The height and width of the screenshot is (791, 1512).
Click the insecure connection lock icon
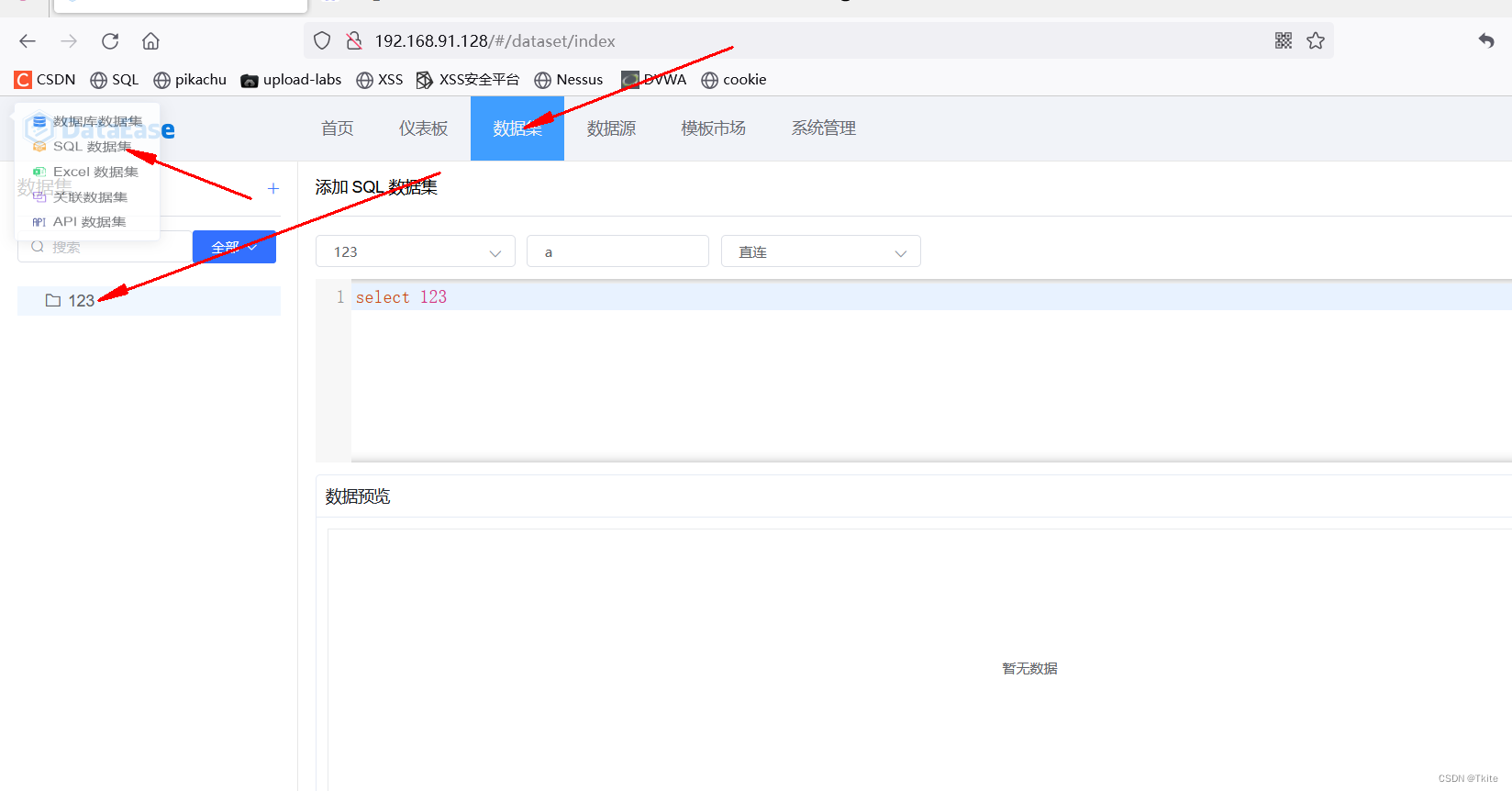(x=354, y=41)
